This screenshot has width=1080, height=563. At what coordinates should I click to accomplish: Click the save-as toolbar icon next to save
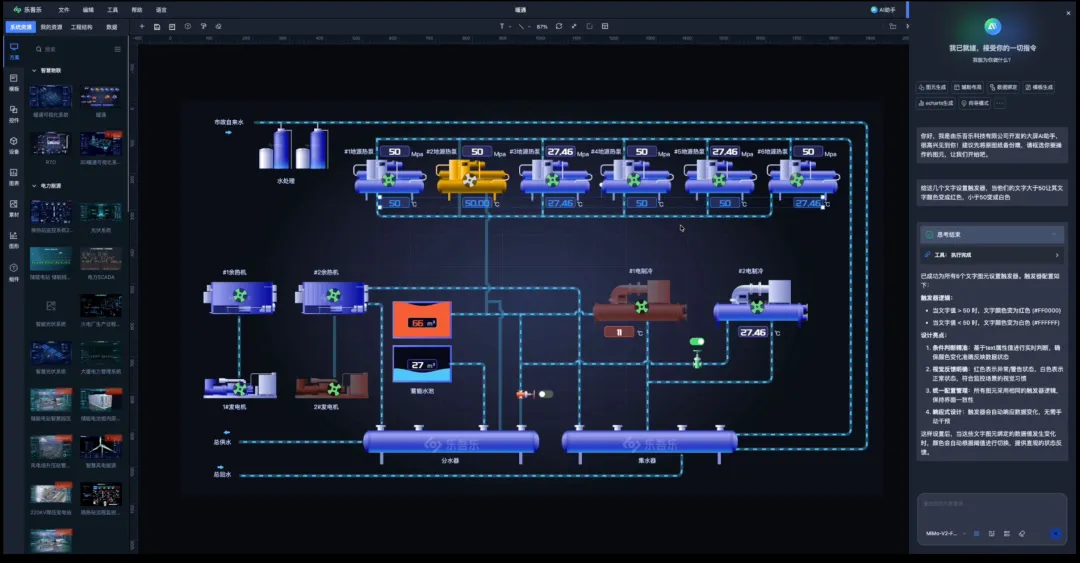pos(172,26)
